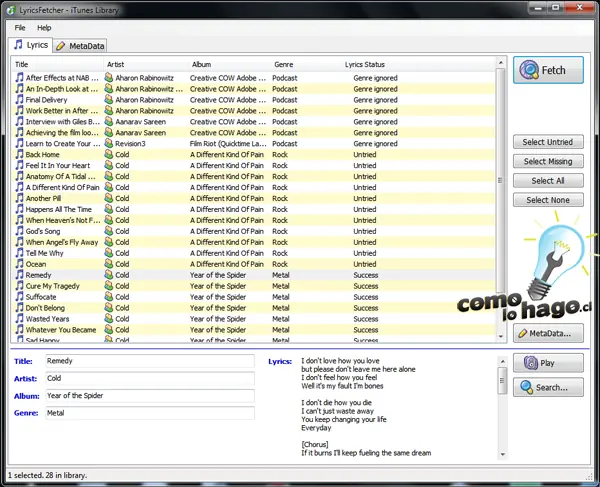Sort by the Genre column header
This screenshot has width=600, height=487.
coord(307,64)
